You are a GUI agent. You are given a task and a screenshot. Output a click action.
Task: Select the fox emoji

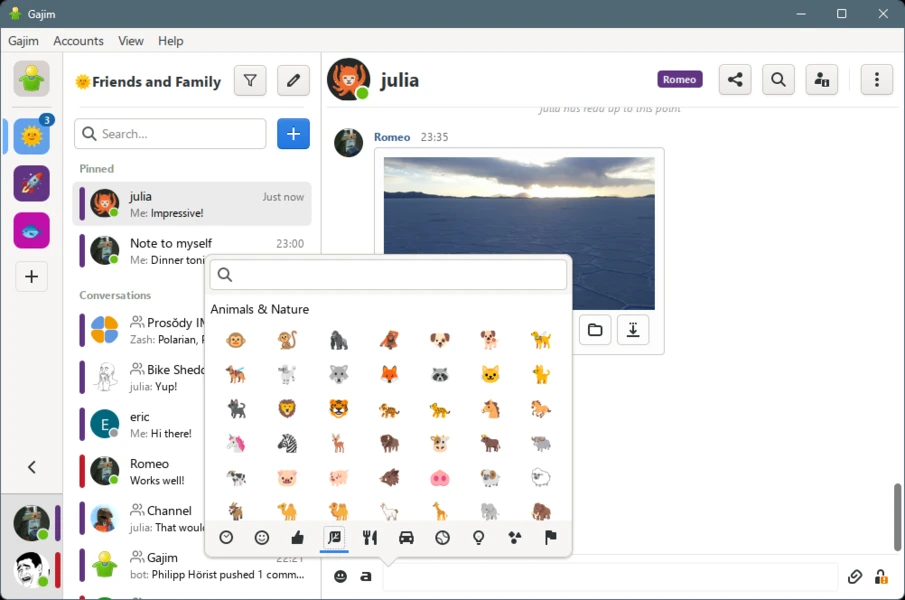point(389,375)
